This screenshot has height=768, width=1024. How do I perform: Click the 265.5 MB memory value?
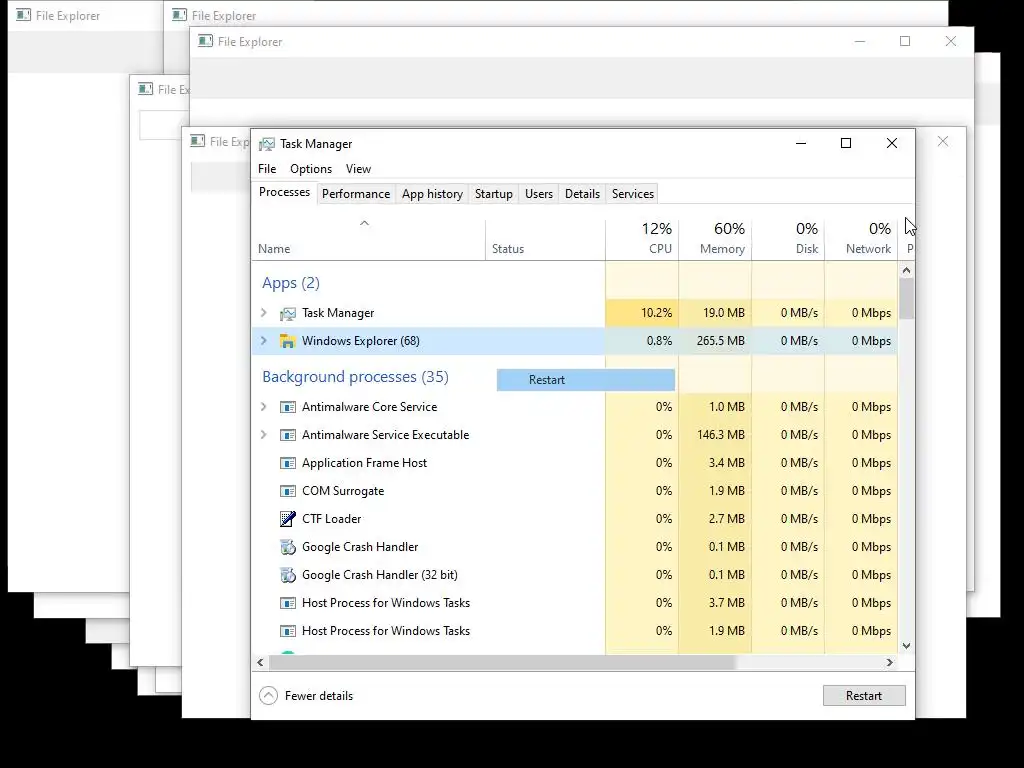click(x=720, y=341)
